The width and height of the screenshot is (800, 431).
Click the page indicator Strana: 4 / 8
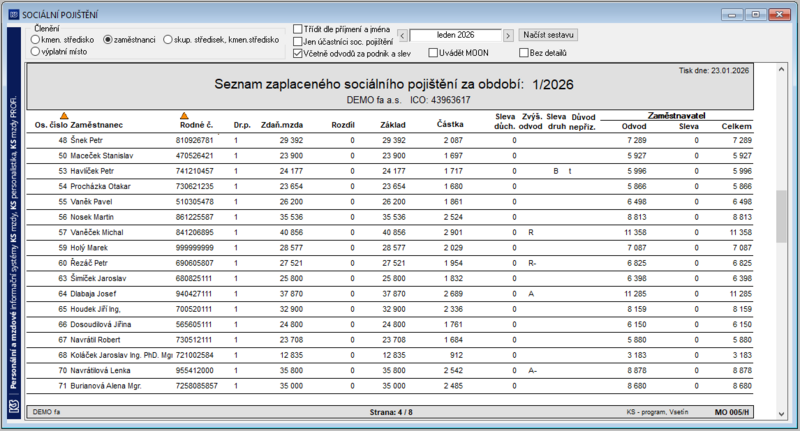(391, 412)
